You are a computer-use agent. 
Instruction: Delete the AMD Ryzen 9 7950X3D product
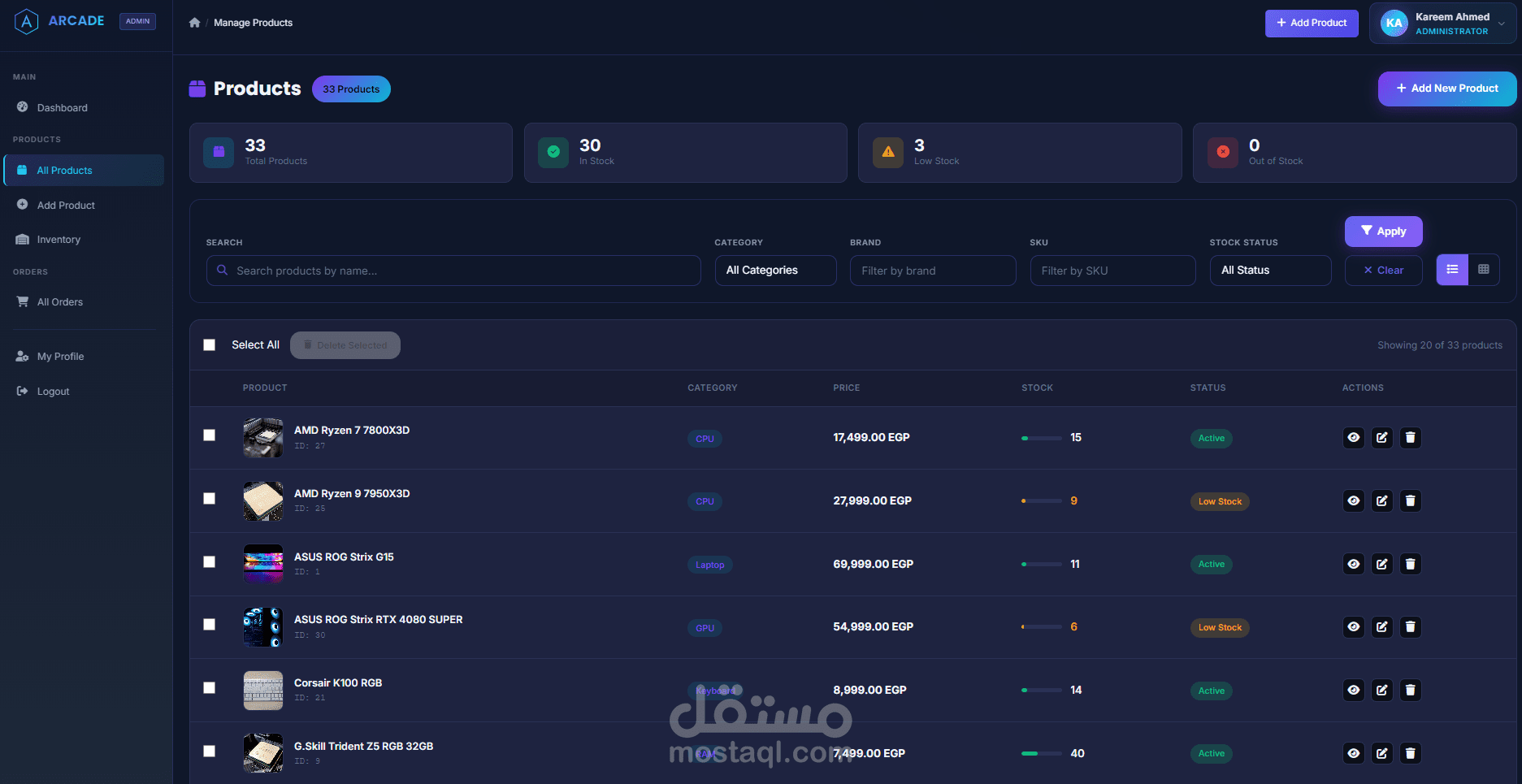(1410, 501)
